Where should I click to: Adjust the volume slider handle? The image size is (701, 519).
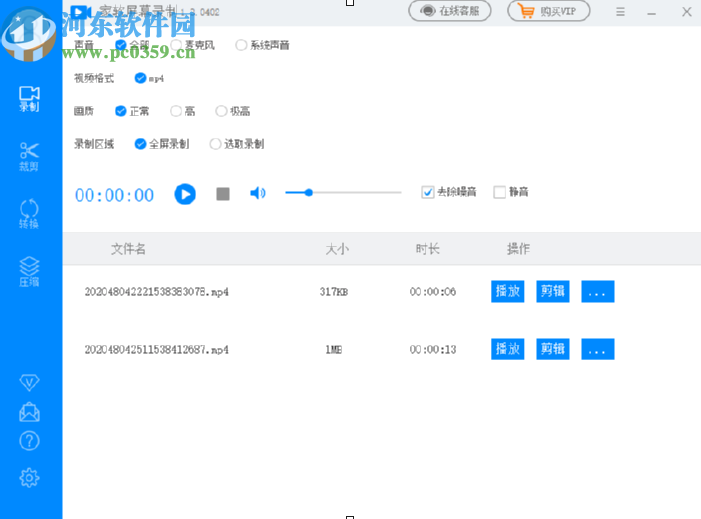click(x=309, y=192)
